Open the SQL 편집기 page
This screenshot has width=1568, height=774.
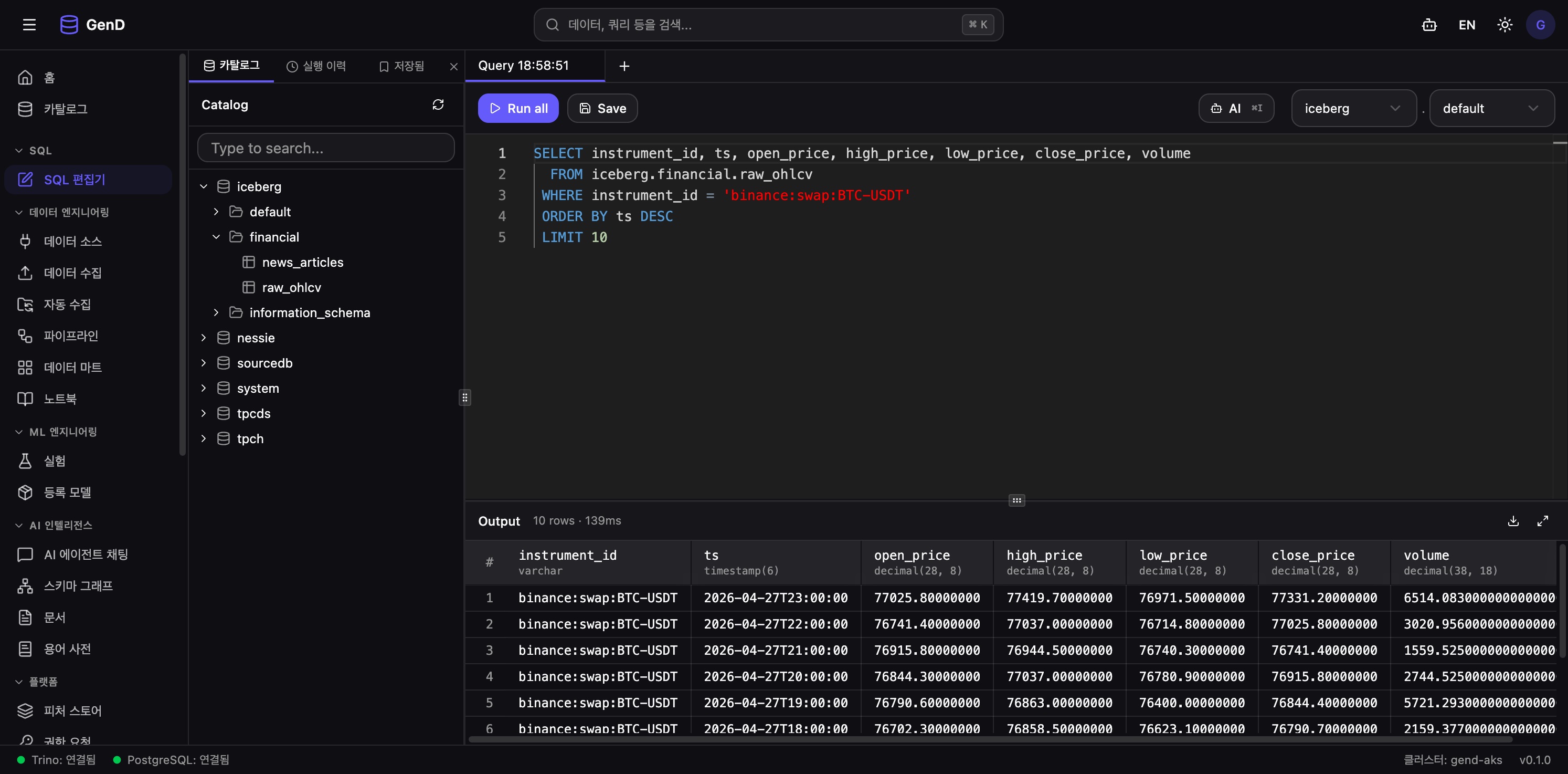coord(88,179)
